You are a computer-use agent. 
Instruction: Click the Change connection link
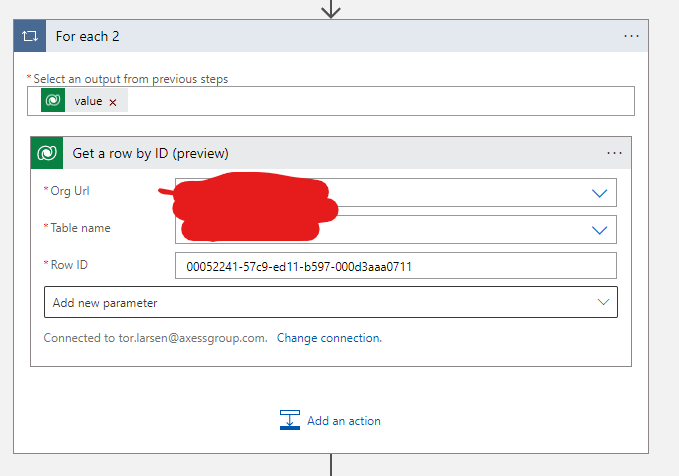coord(329,338)
